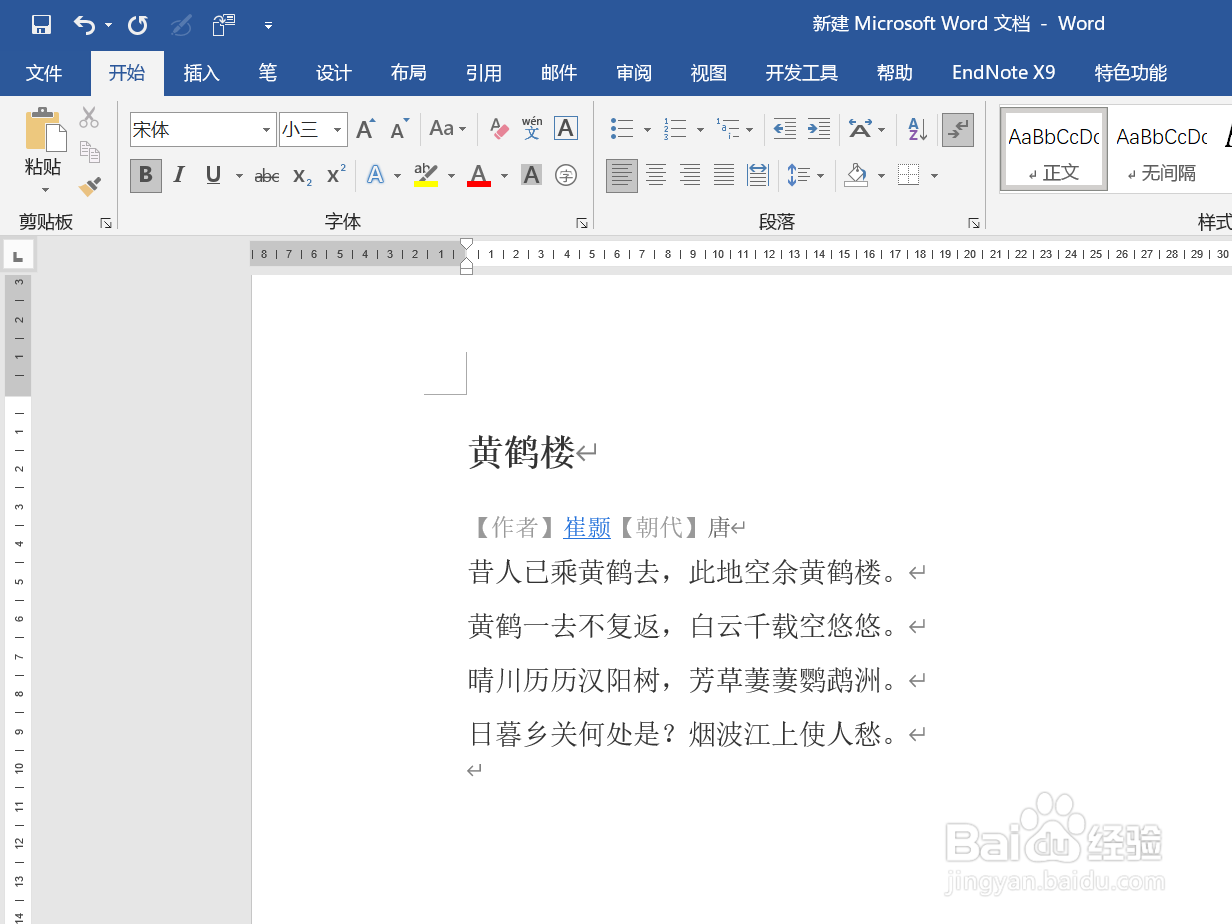The image size is (1232, 924).
Task: Open the font size combo box
Action: pos(313,130)
